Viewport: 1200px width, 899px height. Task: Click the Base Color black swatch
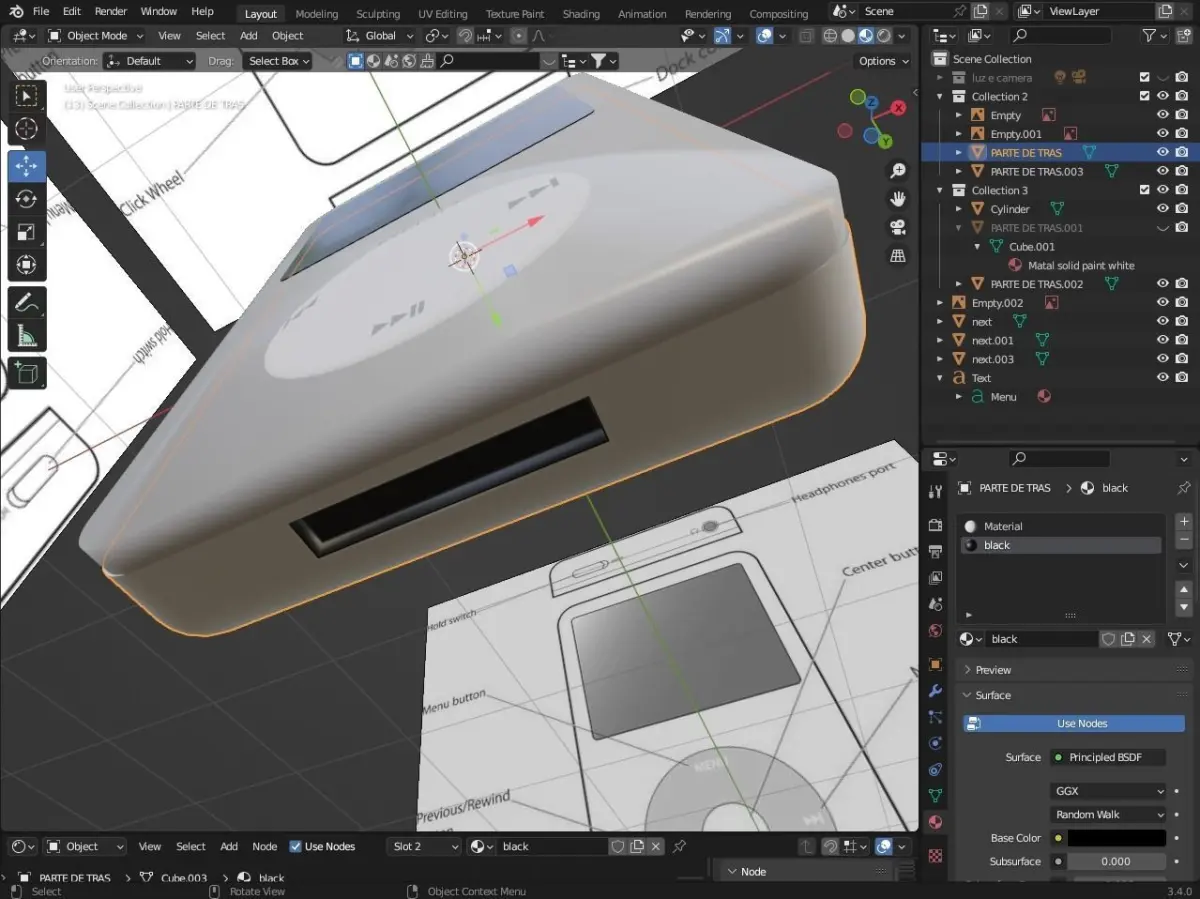(1116, 838)
